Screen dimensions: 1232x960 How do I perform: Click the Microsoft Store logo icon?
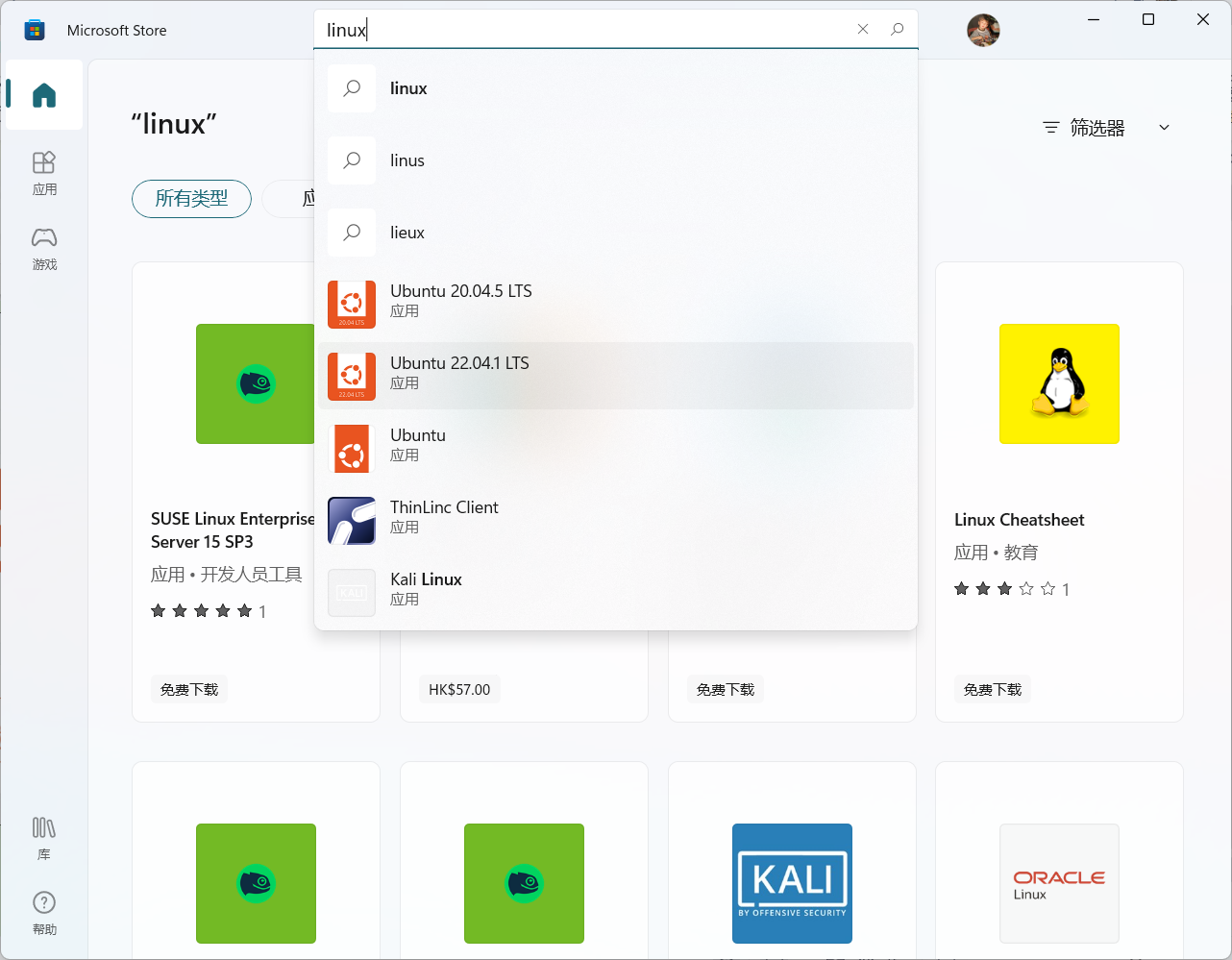click(x=35, y=30)
